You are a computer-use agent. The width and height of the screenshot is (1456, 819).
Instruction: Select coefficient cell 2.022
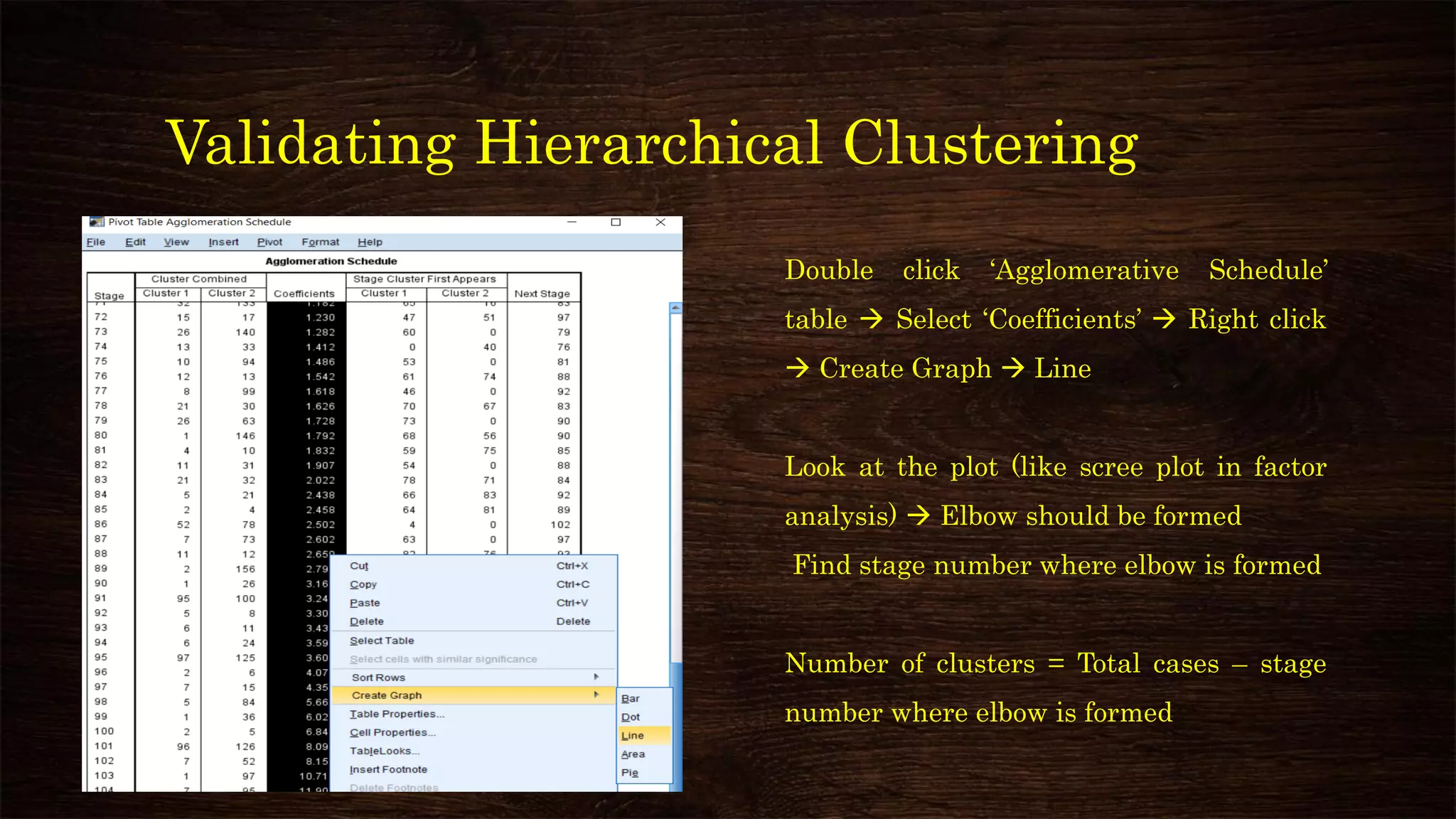321,481
